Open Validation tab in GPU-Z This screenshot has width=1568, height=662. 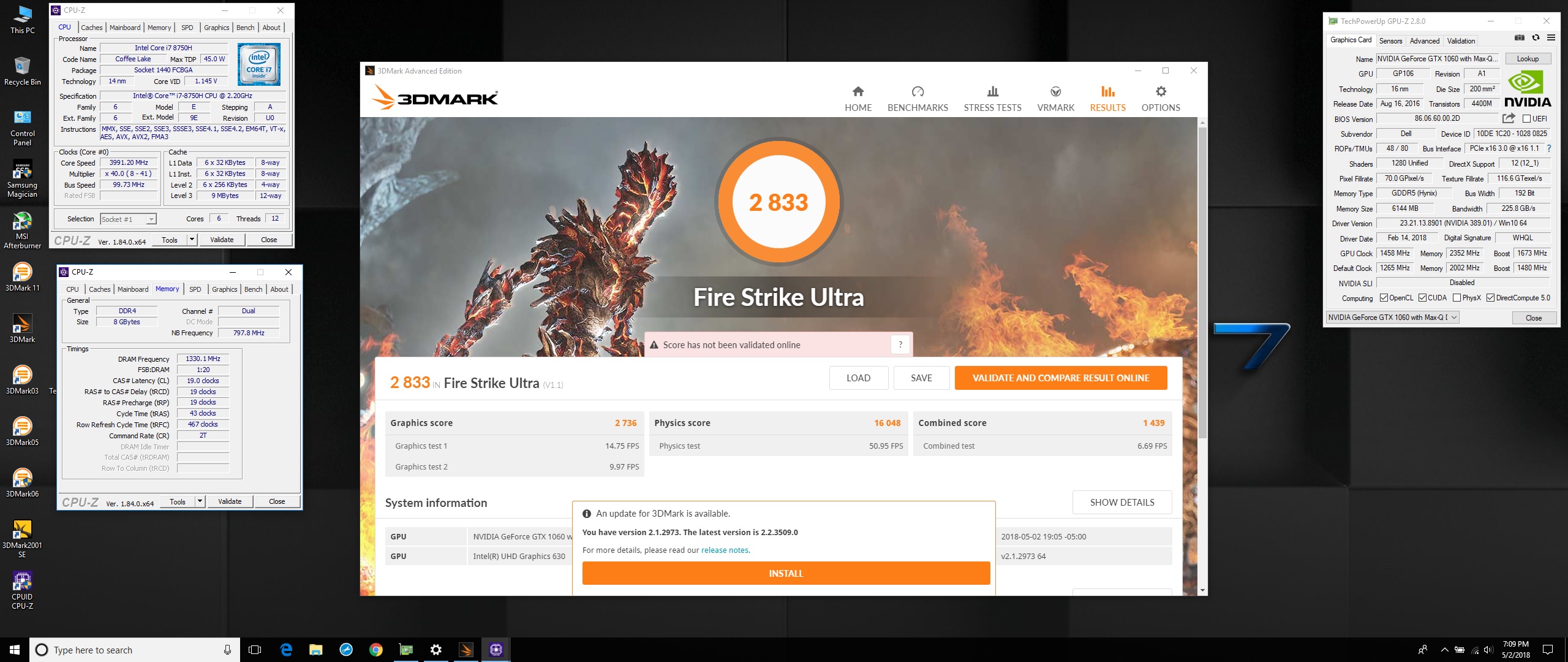point(1461,41)
